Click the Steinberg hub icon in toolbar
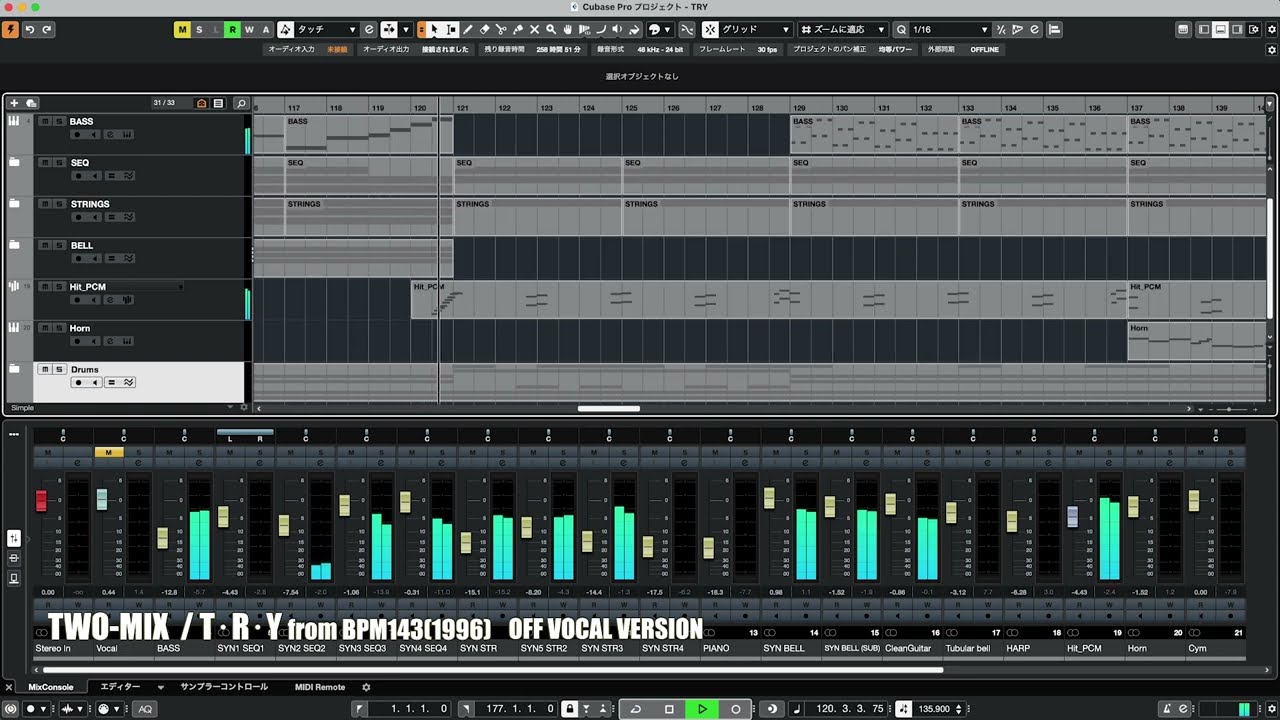Image resolution: width=1280 pixels, height=720 pixels. coord(10,30)
